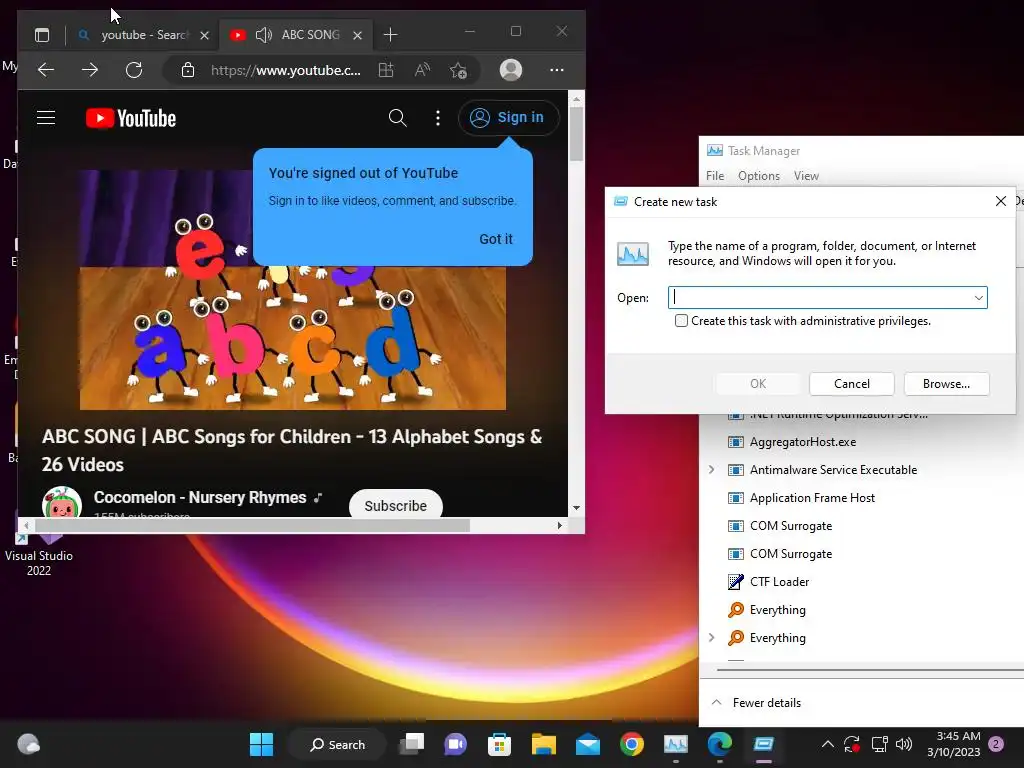Open YouTube settings three-dot menu
1024x768 pixels.
[438, 118]
